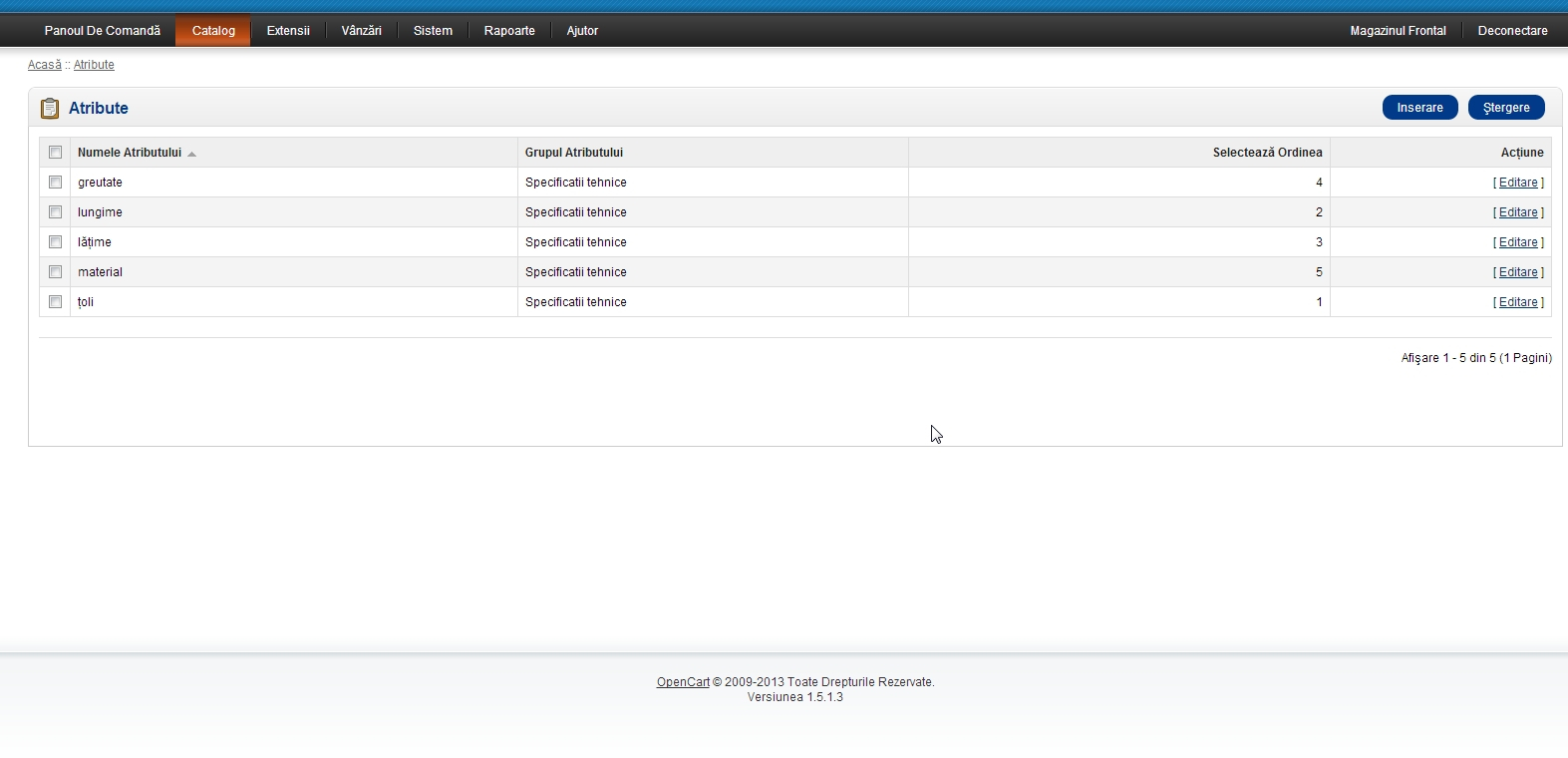The image size is (1568, 758).
Task: Open the Vânzări menu
Action: click(x=361, y=31)
